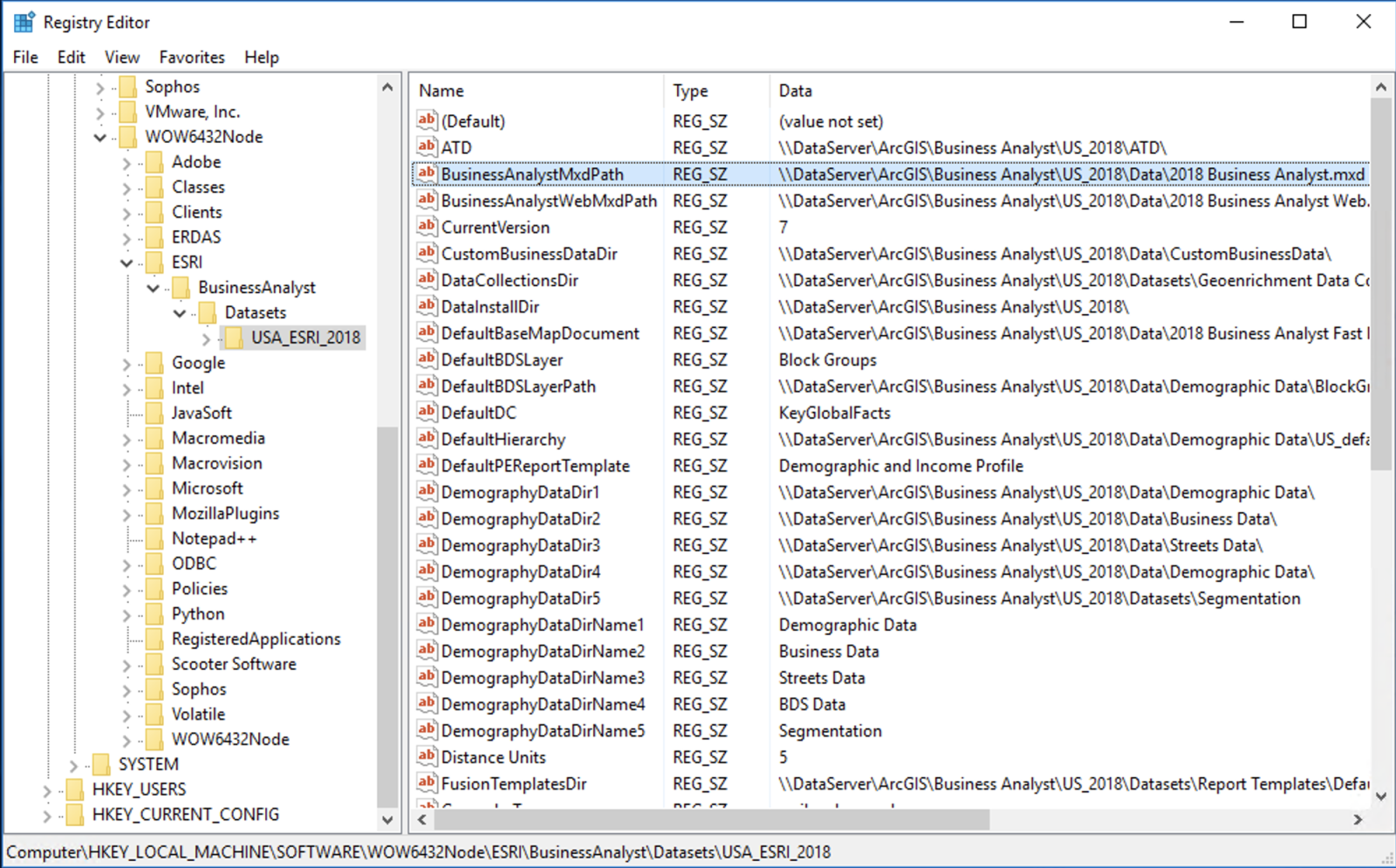
Task: Select the Scooter Software tree key
Action: (x=234, y=664)
